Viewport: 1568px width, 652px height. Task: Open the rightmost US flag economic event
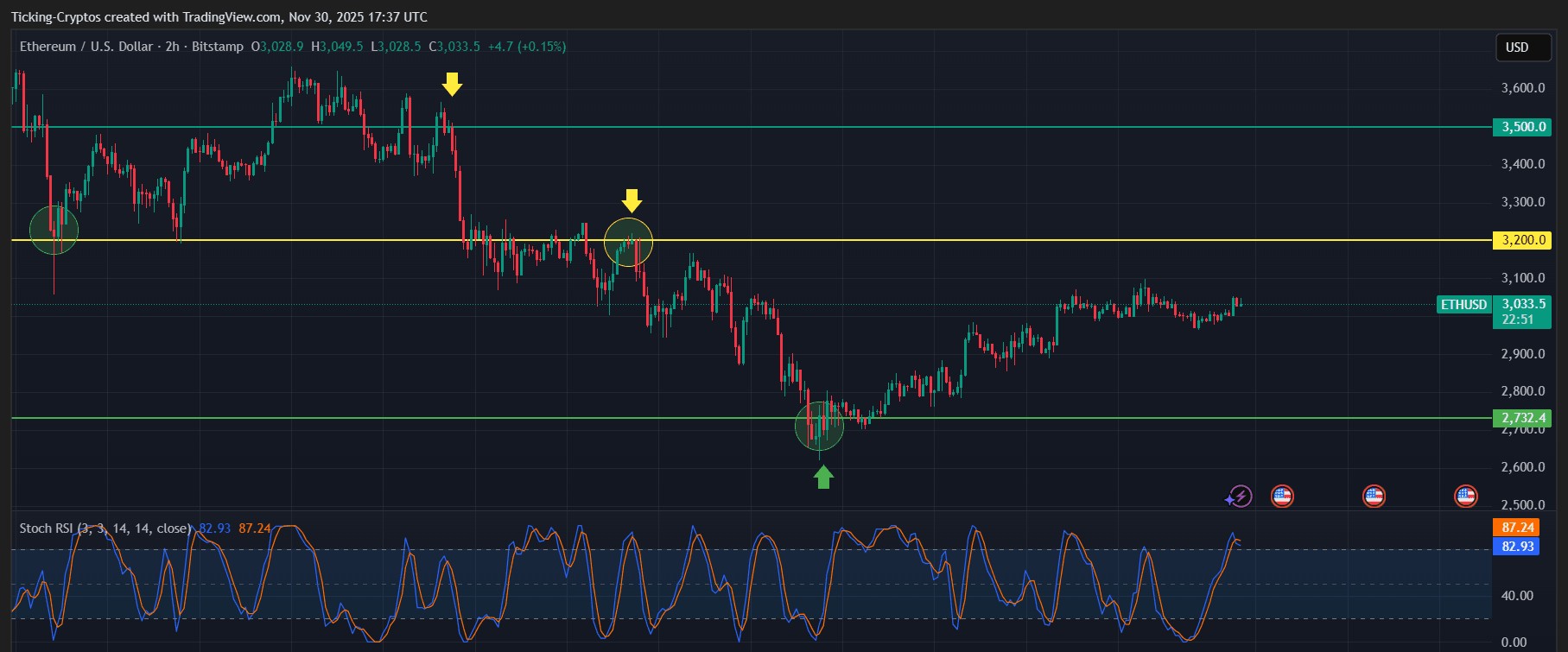1465,496
